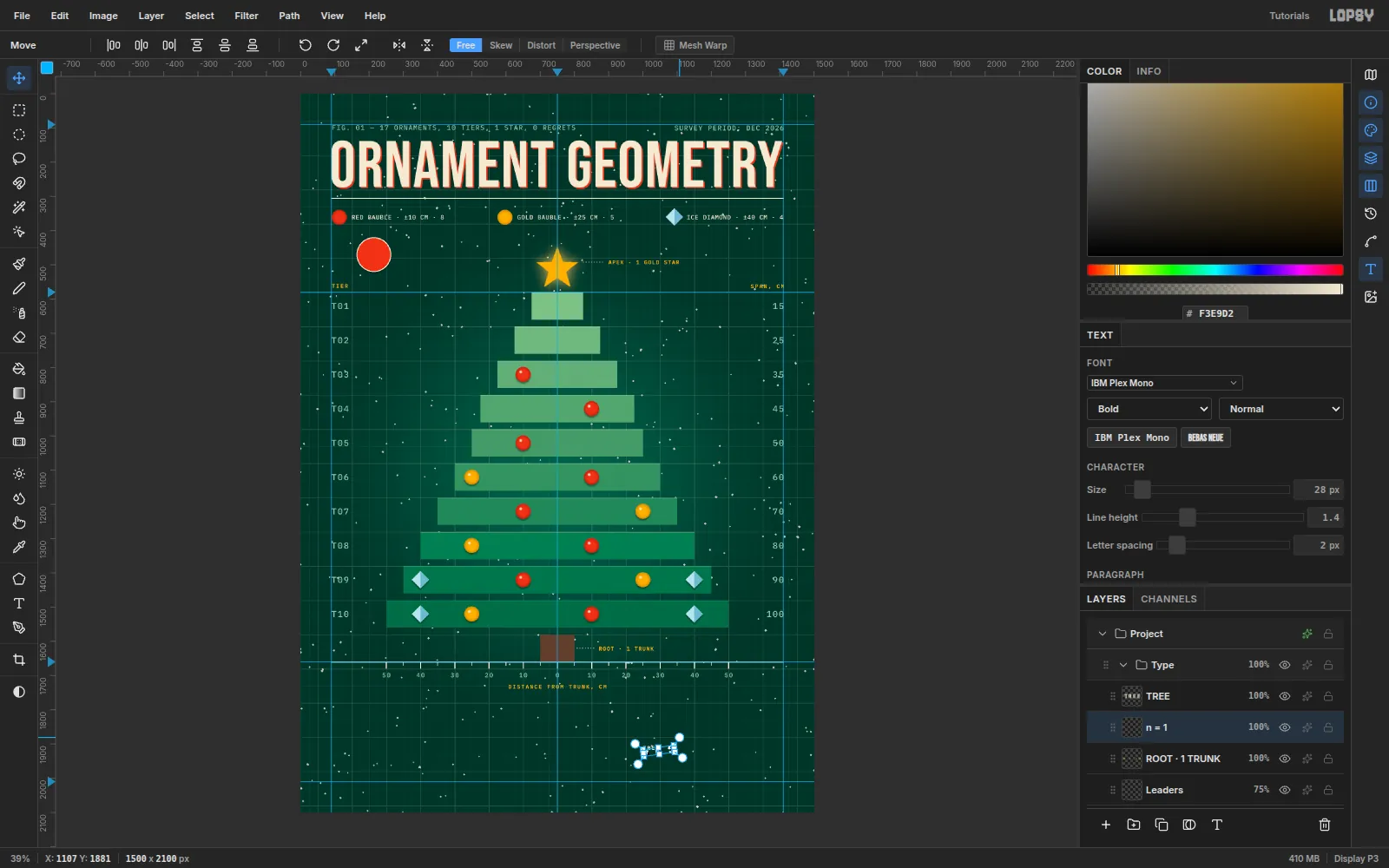Open the Path menu
This screenshot has width=1389, height=868.
click(x=289, y=16)
